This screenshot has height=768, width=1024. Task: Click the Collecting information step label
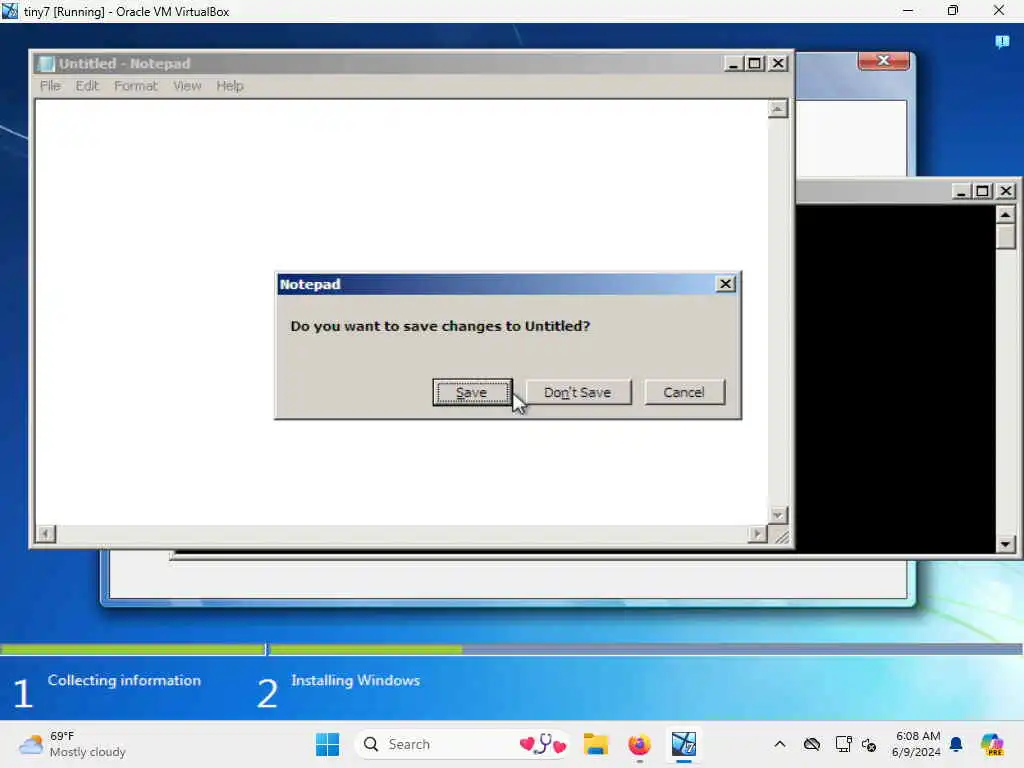pyautogui.click(x=124, y=680)
